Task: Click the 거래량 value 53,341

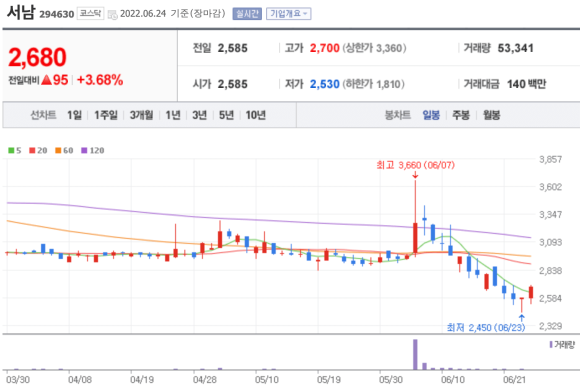Action: tap(516, 48)
